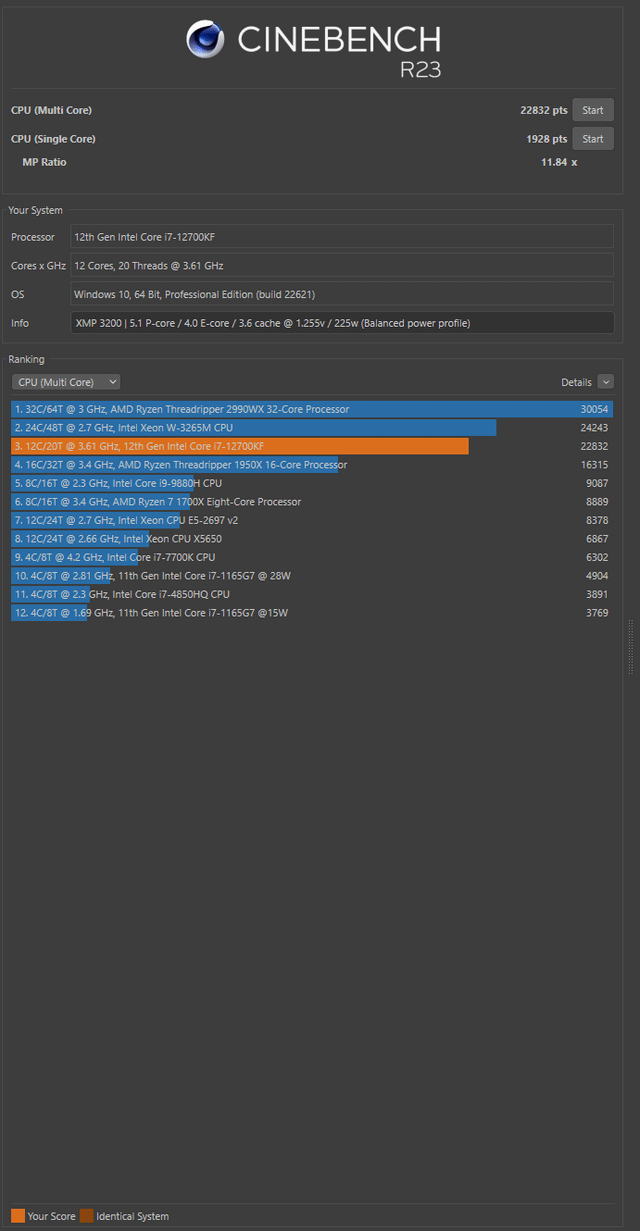Start the CPU Multi Core test
This screenshot has width=640, height=1231.
593,110
